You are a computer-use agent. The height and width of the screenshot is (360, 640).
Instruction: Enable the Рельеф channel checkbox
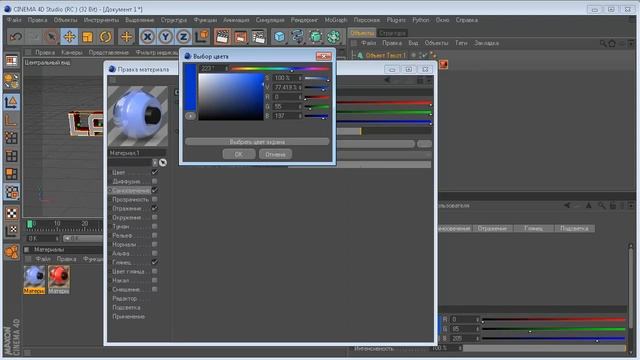tap(155, 235)
